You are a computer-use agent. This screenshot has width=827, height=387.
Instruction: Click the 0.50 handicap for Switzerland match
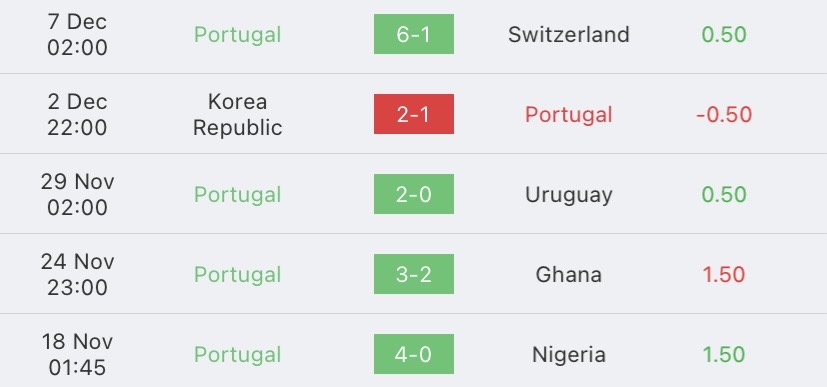point(724,35)
